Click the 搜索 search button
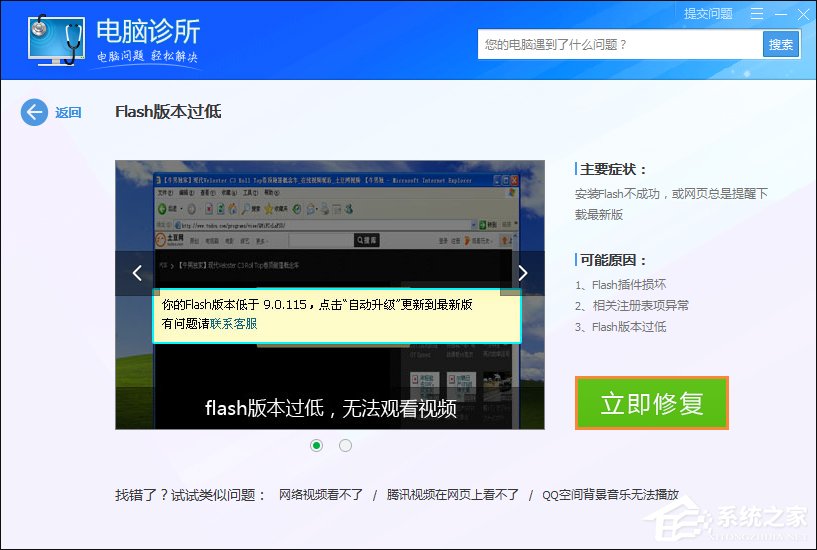Image resolution: width=817 pixels, height=550 pixels. 781,45
